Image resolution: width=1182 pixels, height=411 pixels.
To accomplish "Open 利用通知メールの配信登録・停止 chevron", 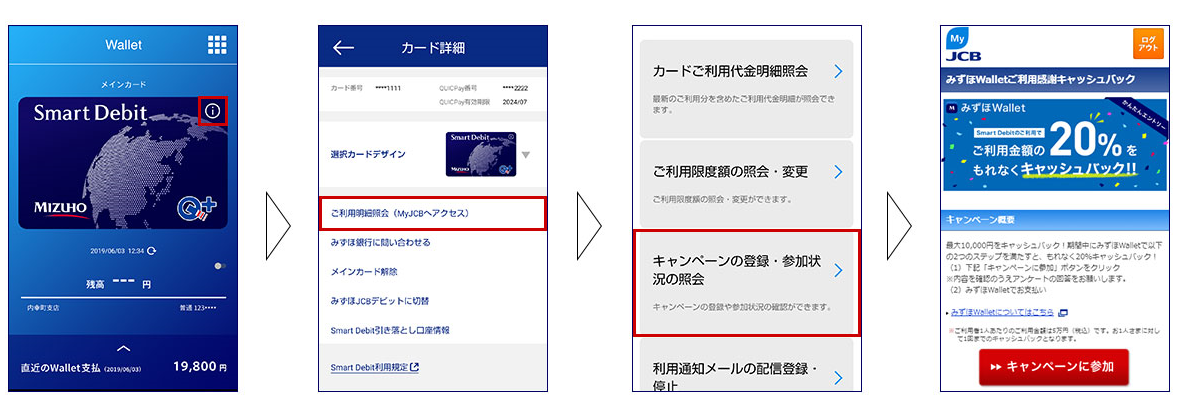I will 838,378.
